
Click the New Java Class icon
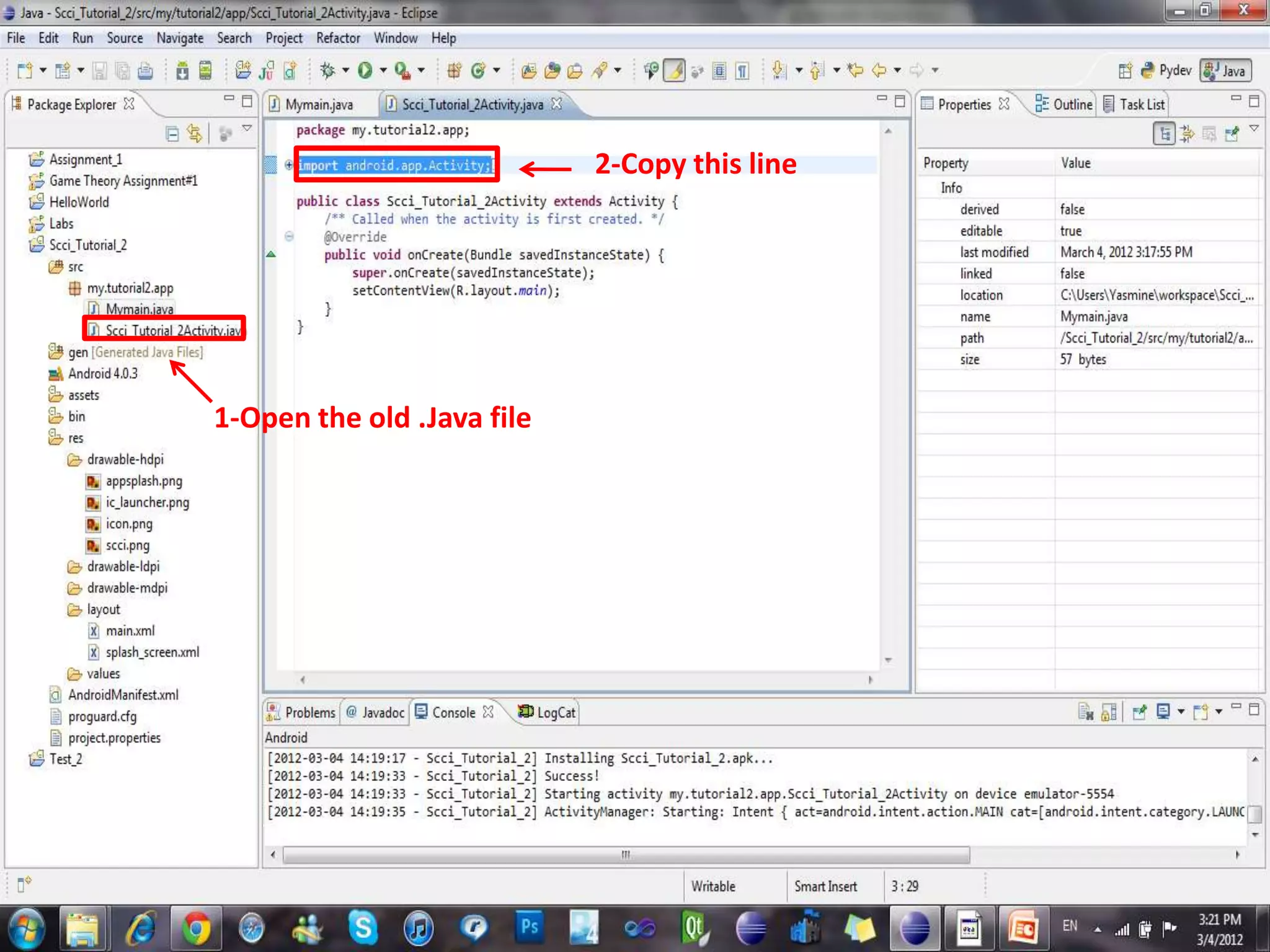(x=477, y=71)
